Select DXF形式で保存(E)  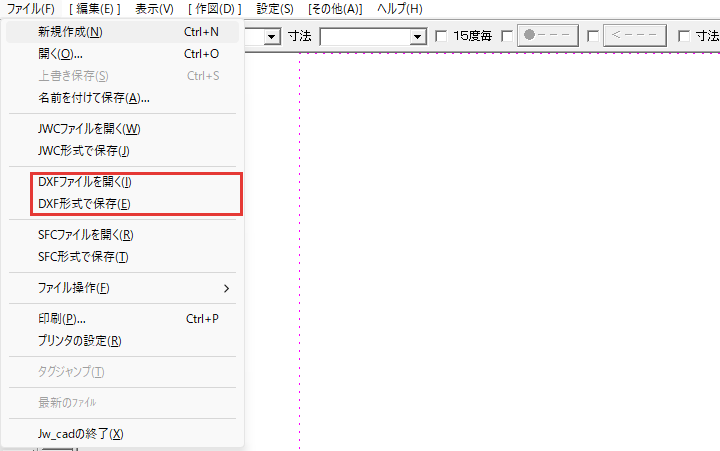(123, 204)
